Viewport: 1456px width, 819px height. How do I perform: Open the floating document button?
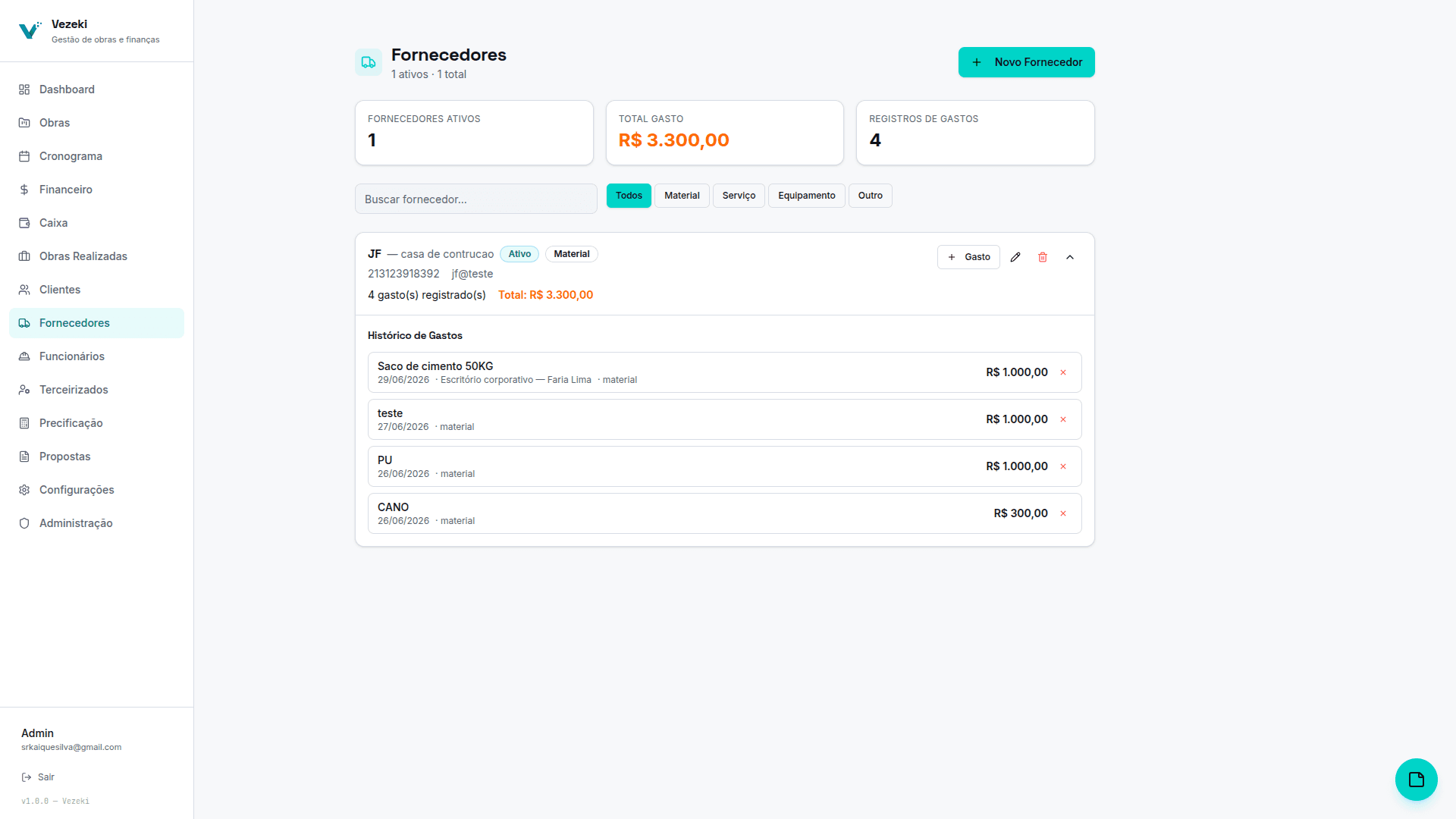click(x=1416, y=779)
